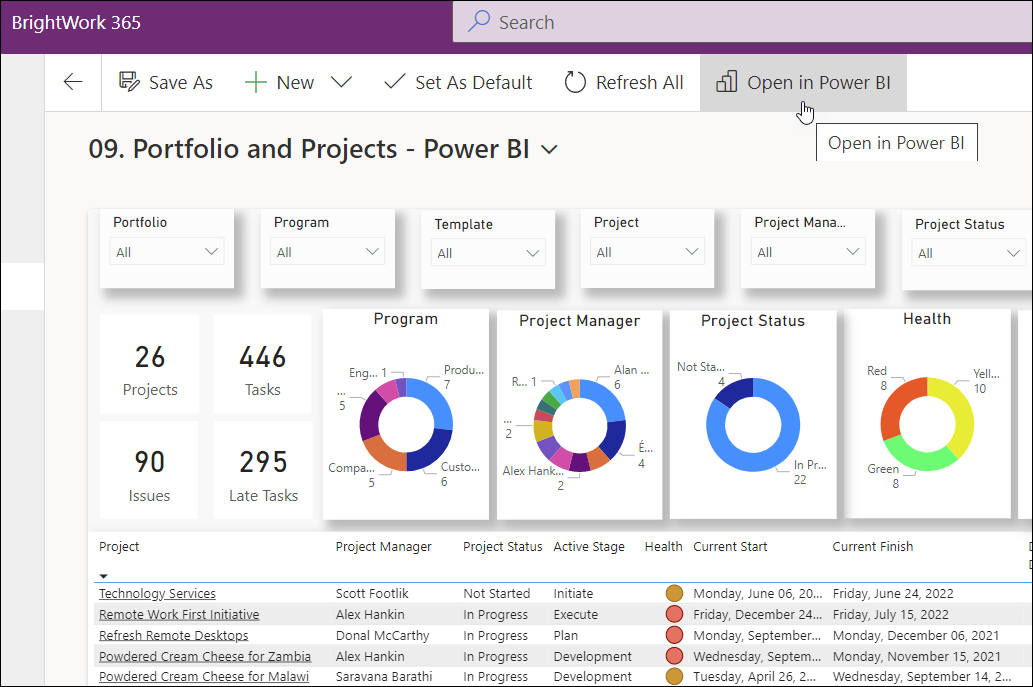
Task: Open the Program filter dropdown
Action: [327, 252]
